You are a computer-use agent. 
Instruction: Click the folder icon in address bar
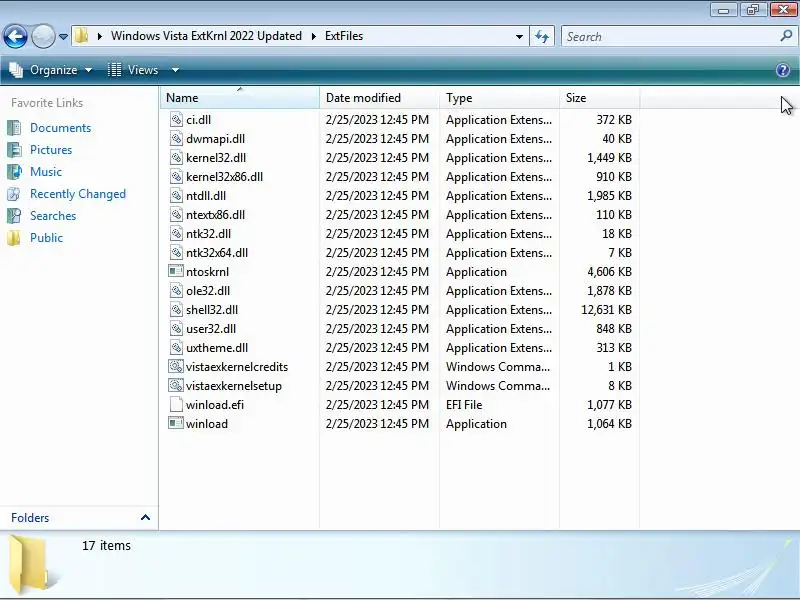[x=81, y=36]
